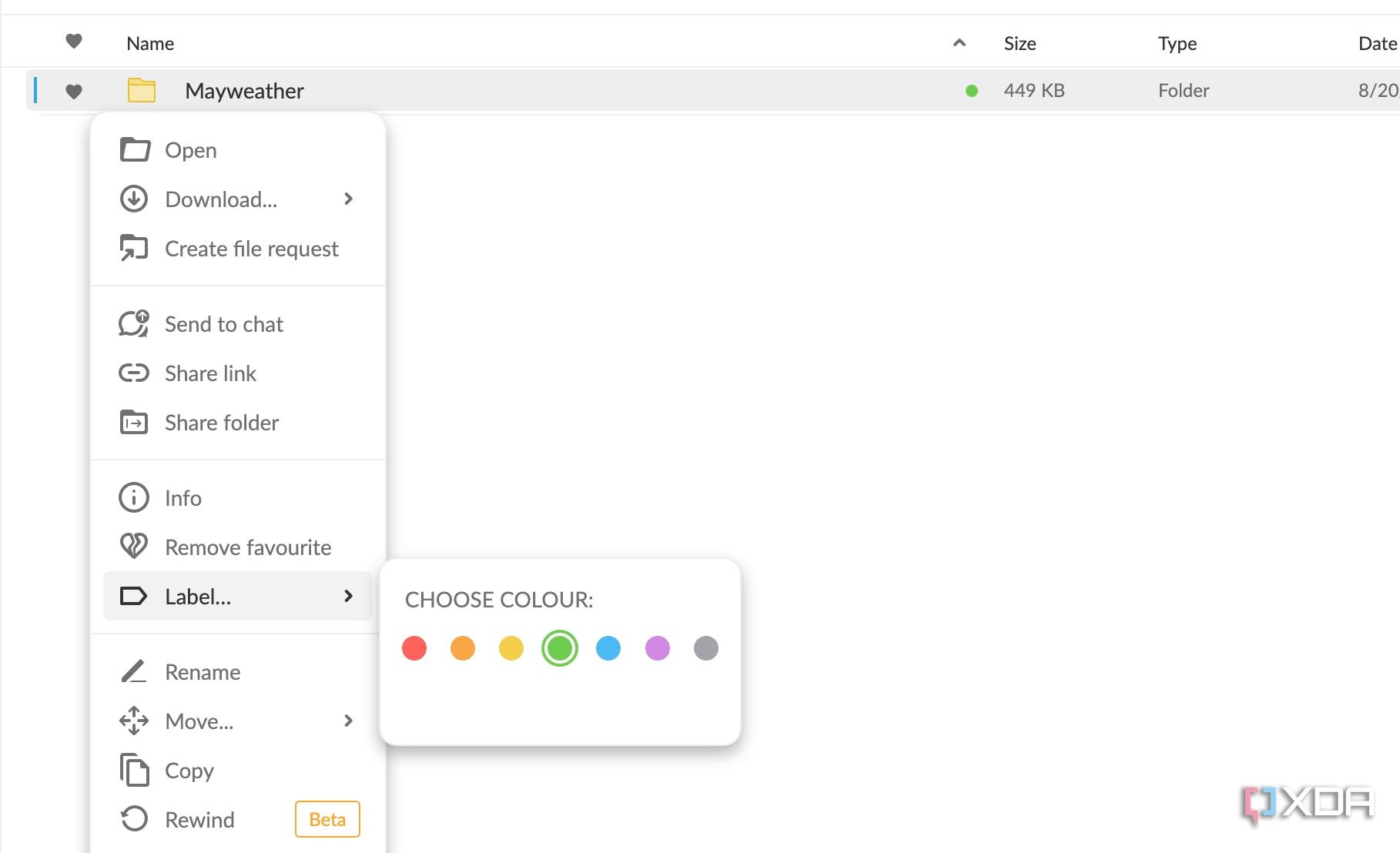Toggle favourite heart on Mayweather row
The width and height of the screenshot is (1400, 853).
click(74, 92)
